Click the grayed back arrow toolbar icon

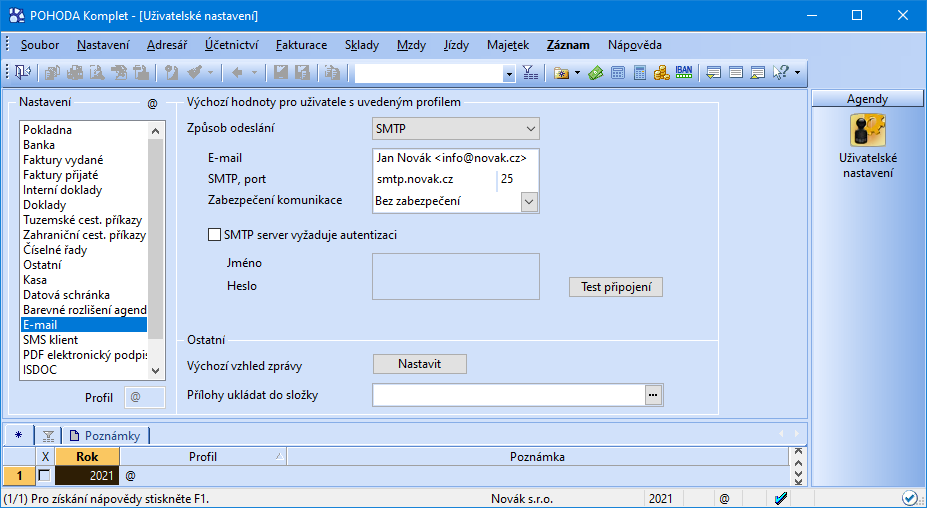coord(238,73)
